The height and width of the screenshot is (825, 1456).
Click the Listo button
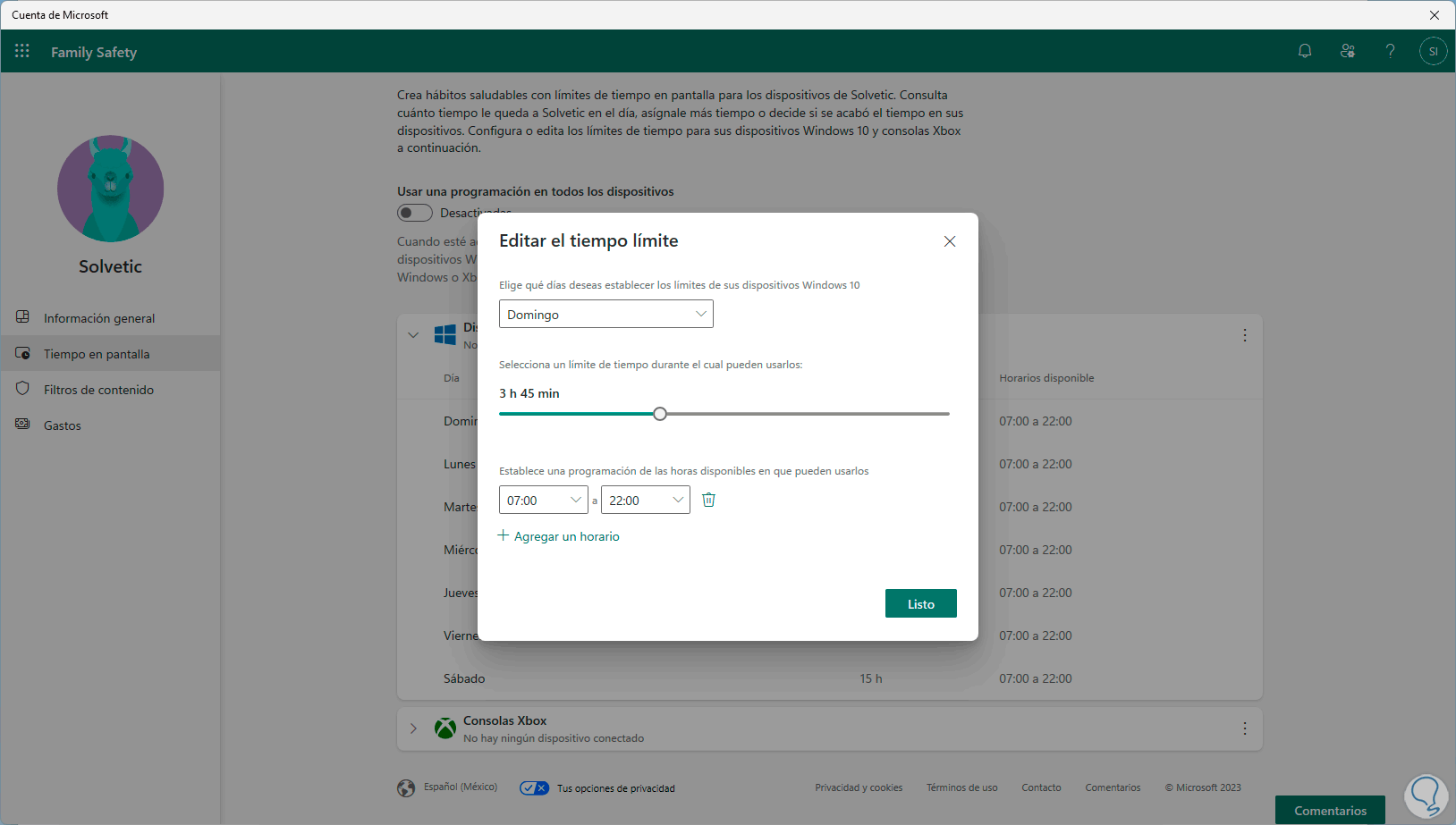[921, 603]
